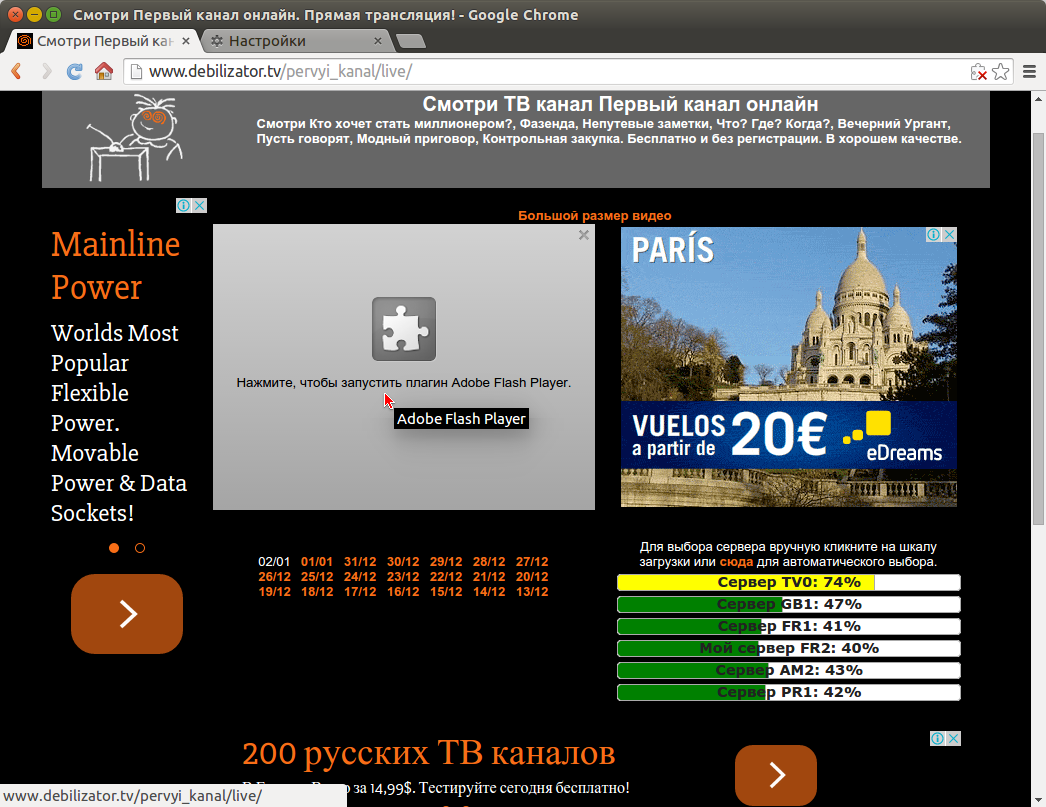Click the Нажмите, чтобы запустить плагин text
The height and width of the screenshot is (807, 1046).
point(404,383)
